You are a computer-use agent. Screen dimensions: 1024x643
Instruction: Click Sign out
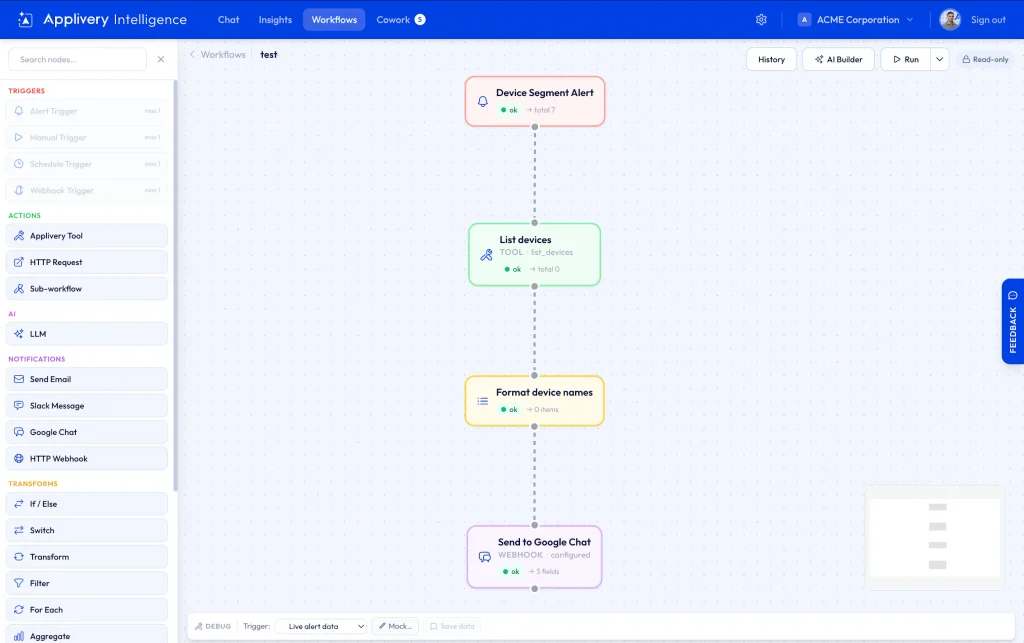988,20
